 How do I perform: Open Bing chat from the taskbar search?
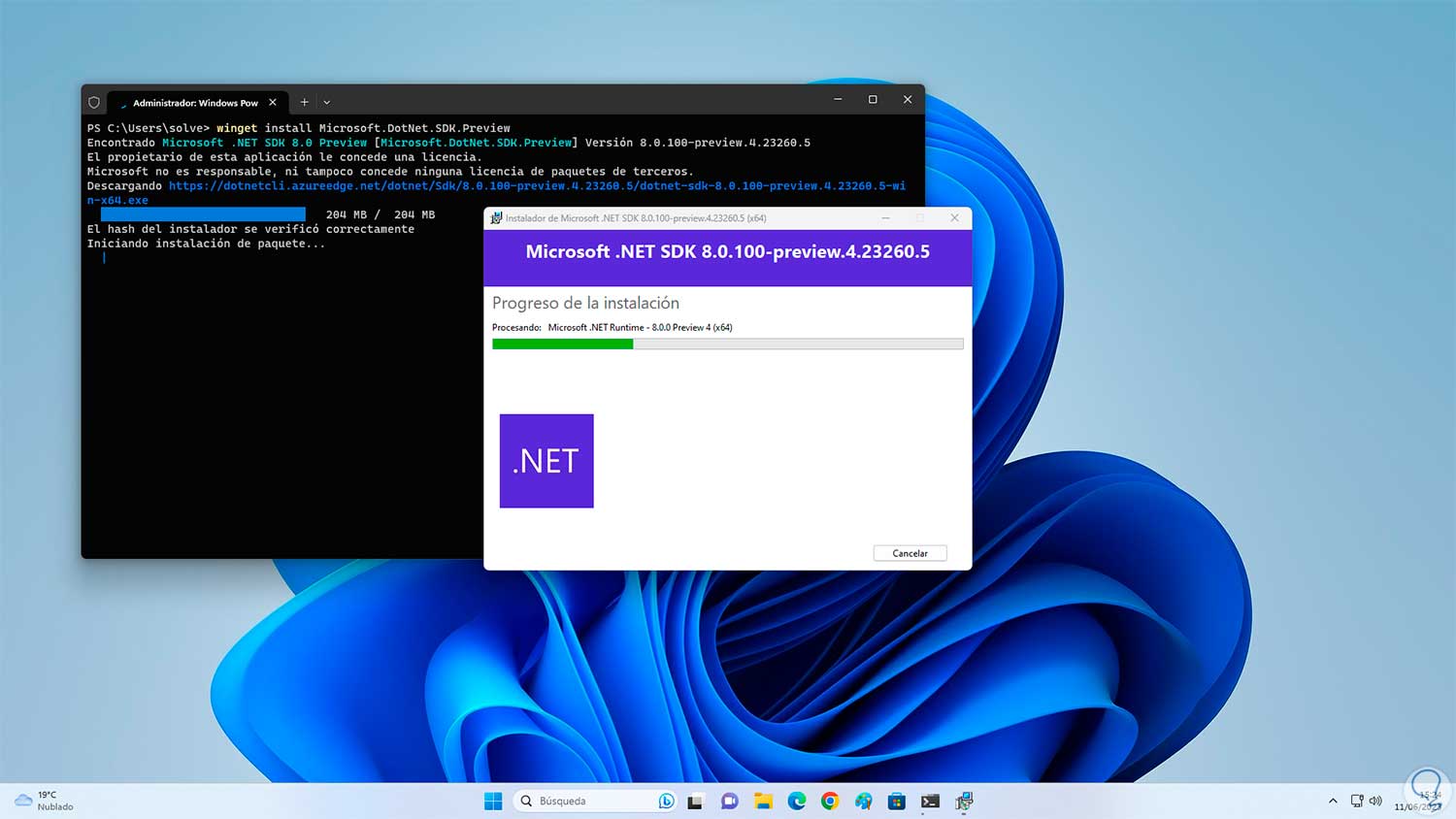[x=666, y=801]
